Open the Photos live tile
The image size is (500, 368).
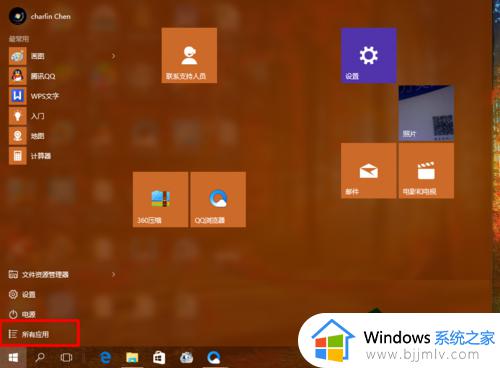426,113
